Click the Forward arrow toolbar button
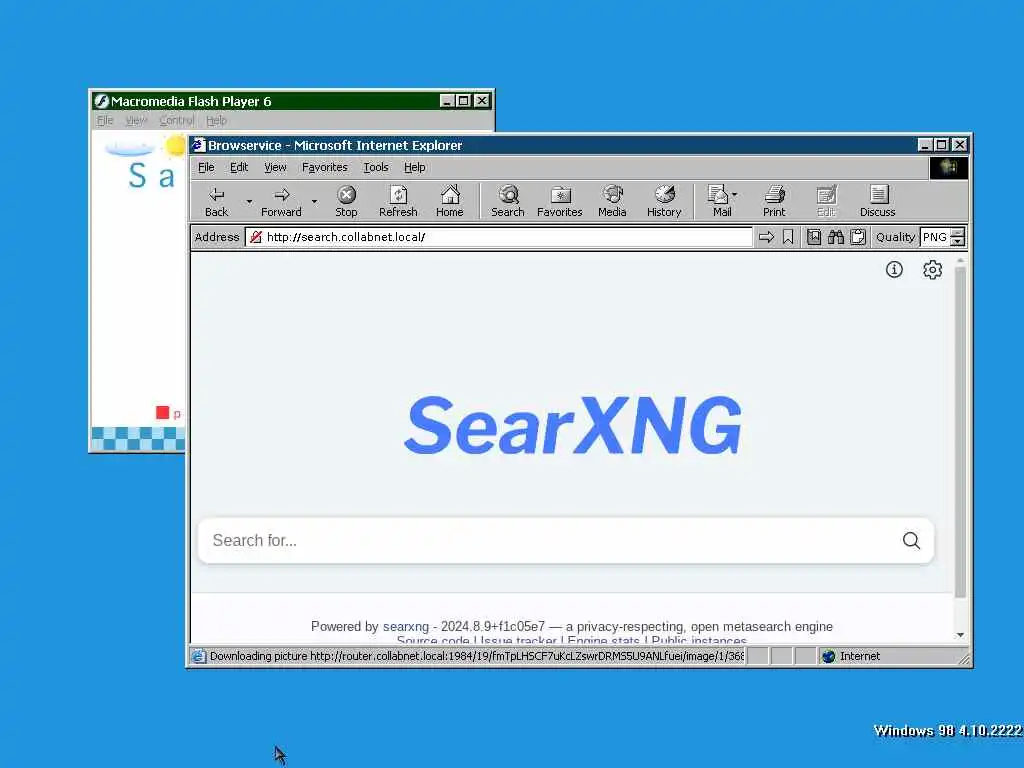Viewport: 1024px width, 768px height. tap(281, 201)
